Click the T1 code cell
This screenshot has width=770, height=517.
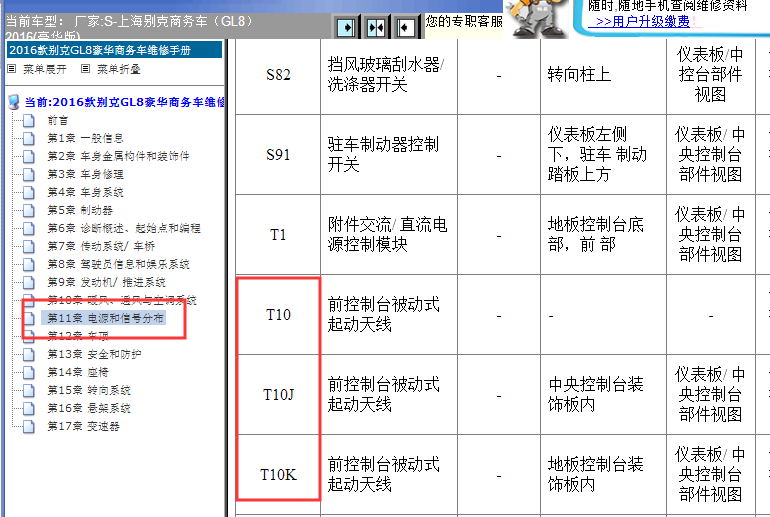tap(278, 235)
